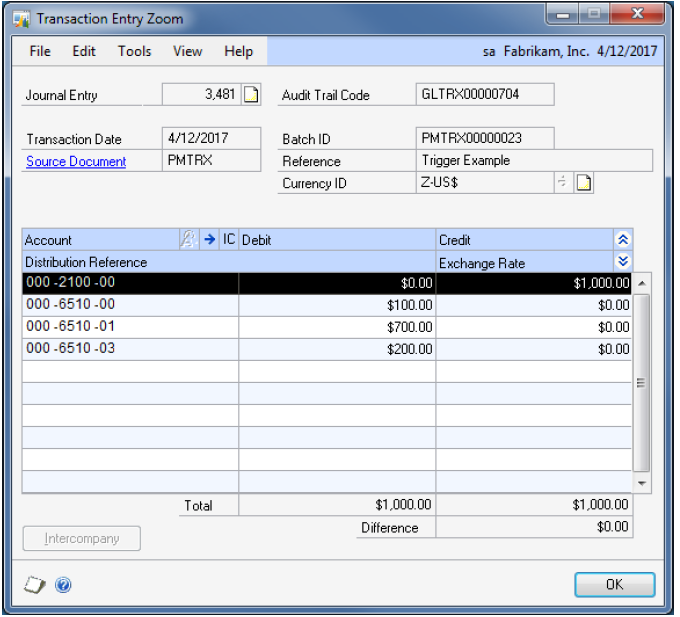Open the Tools menu
This screenshot has width=680, height=617.
click(x=134, y=51)
